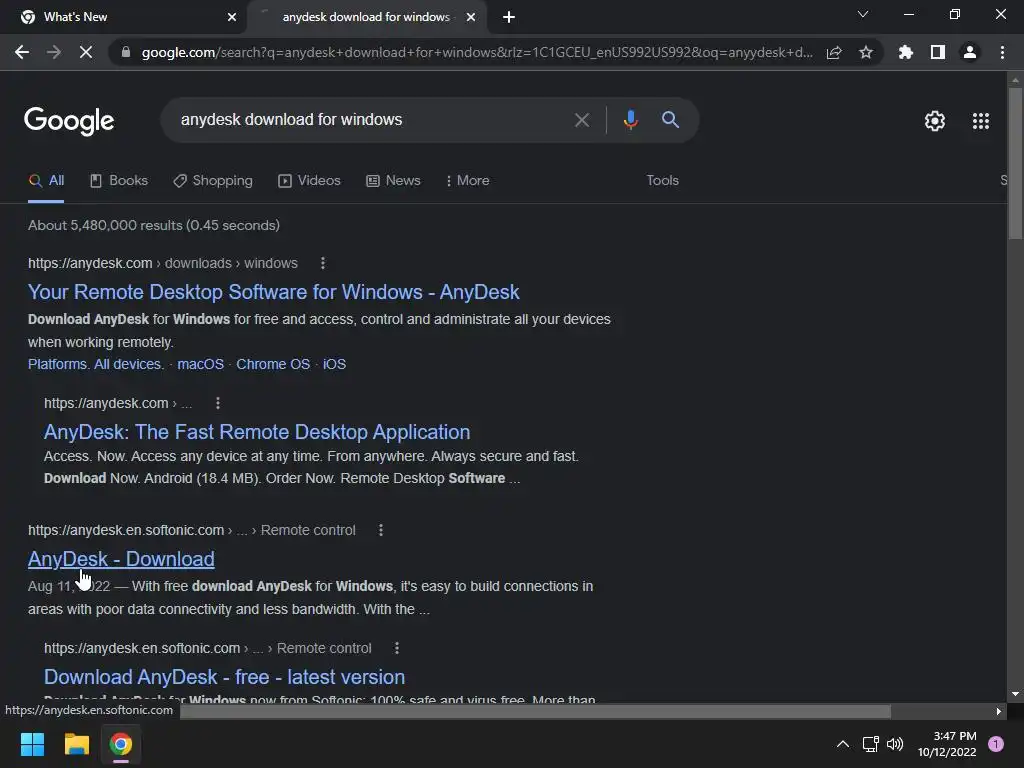The image size is (1024, 768).
Task: Go back using browser back arrow
Action: 22,52
